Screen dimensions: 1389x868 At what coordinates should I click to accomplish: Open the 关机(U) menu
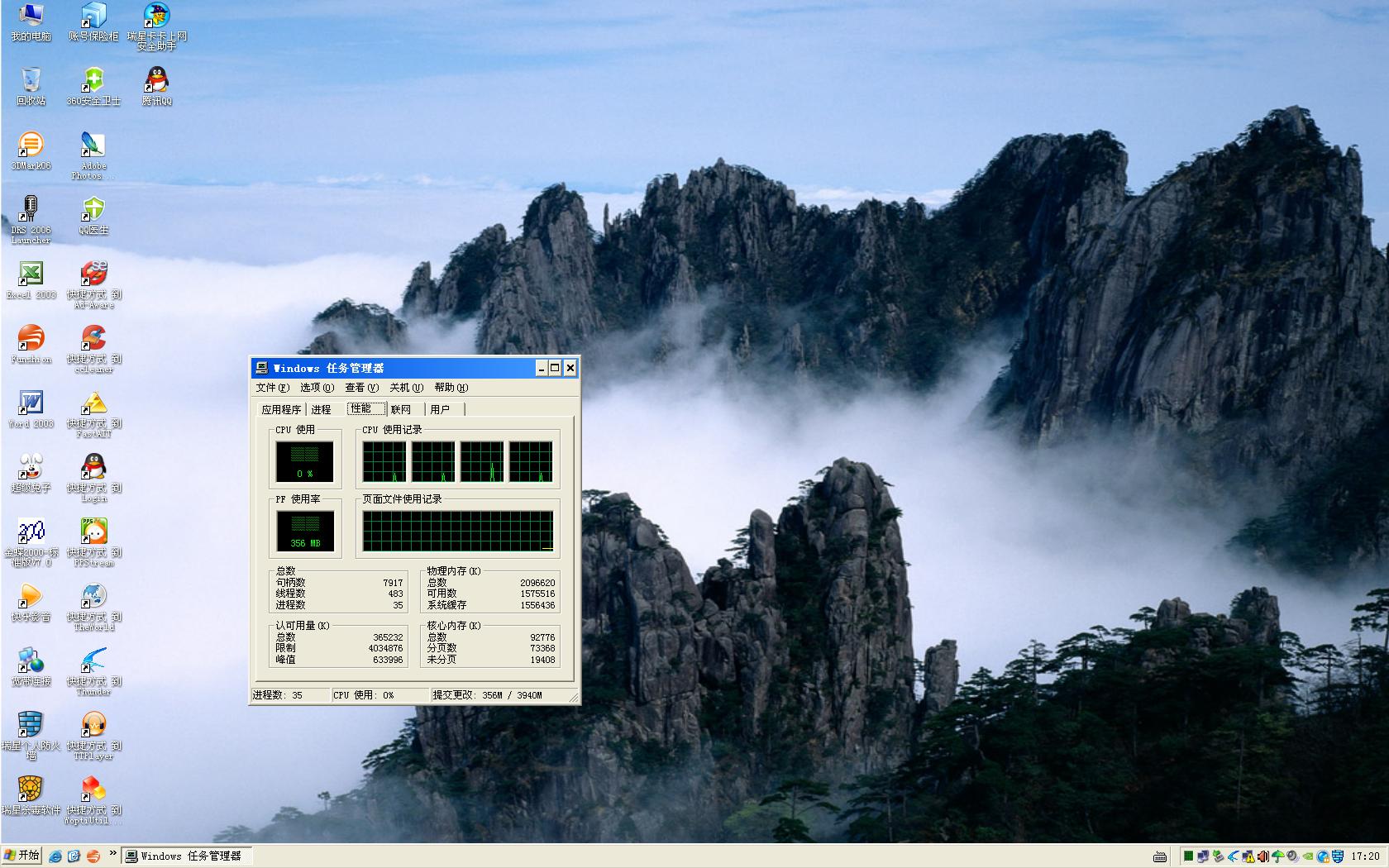(406, 388)
